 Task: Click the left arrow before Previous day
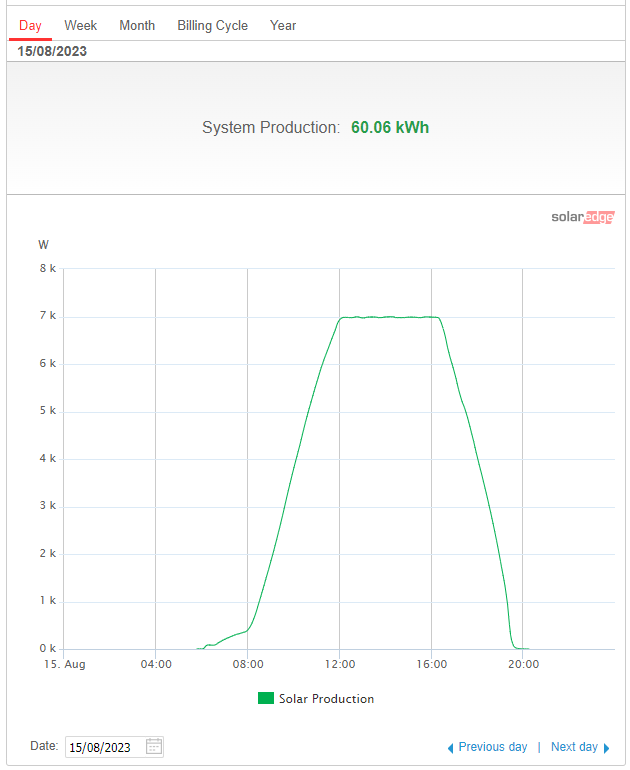450,748
